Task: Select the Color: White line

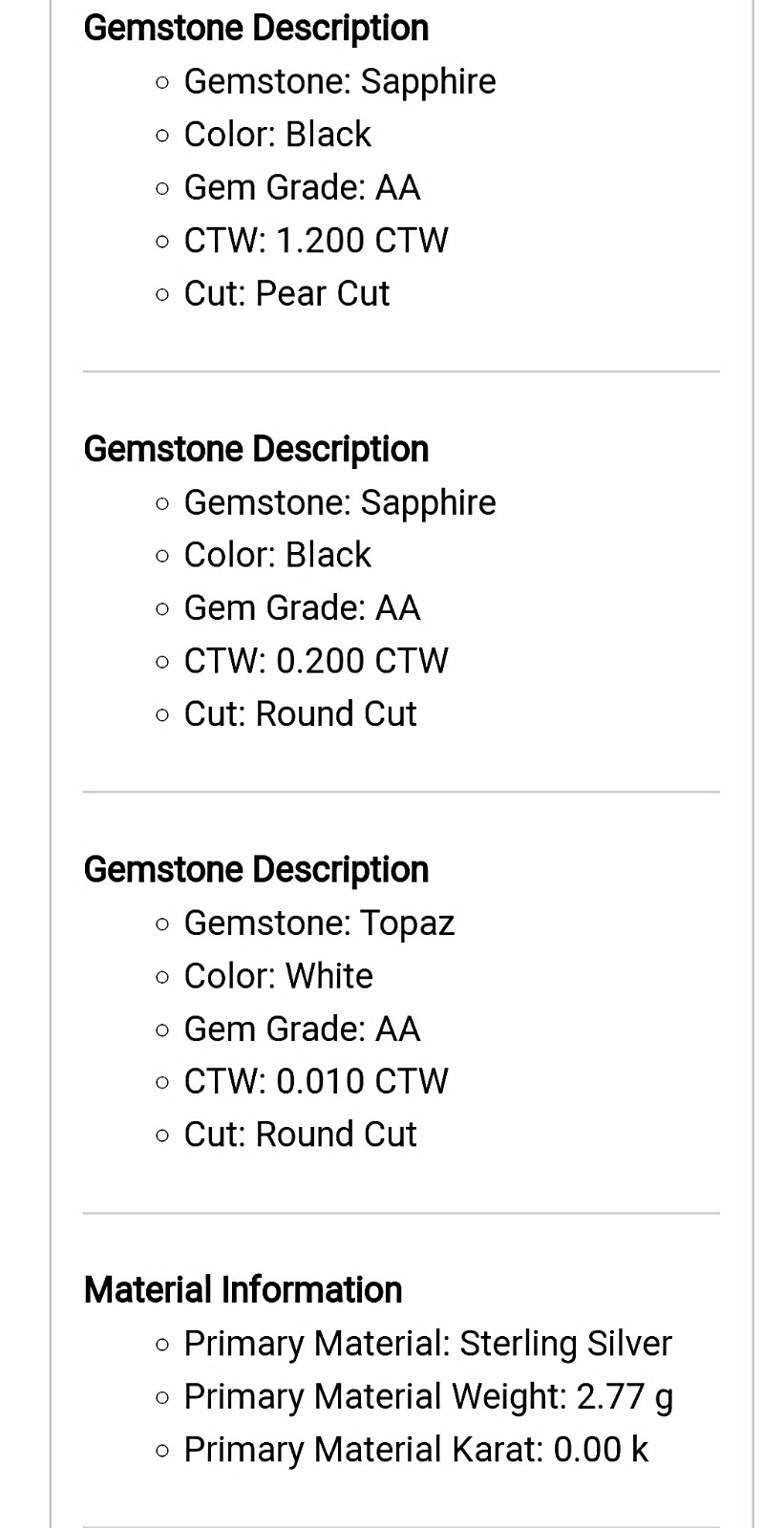Action: [x=278, y=976]
